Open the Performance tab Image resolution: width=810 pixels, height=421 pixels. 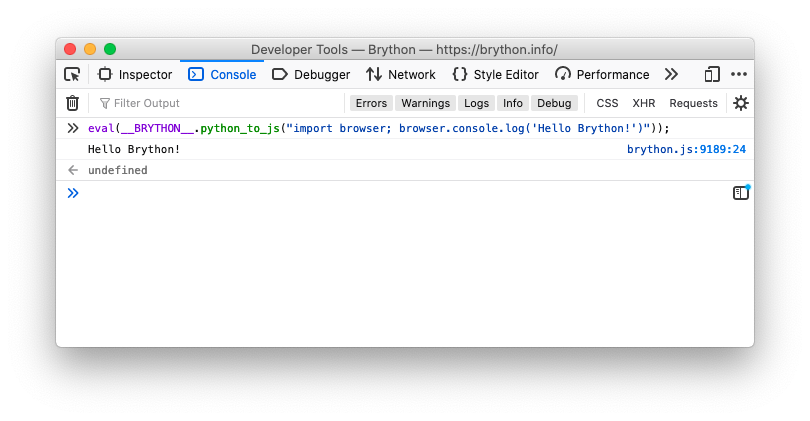coord(602,74)
